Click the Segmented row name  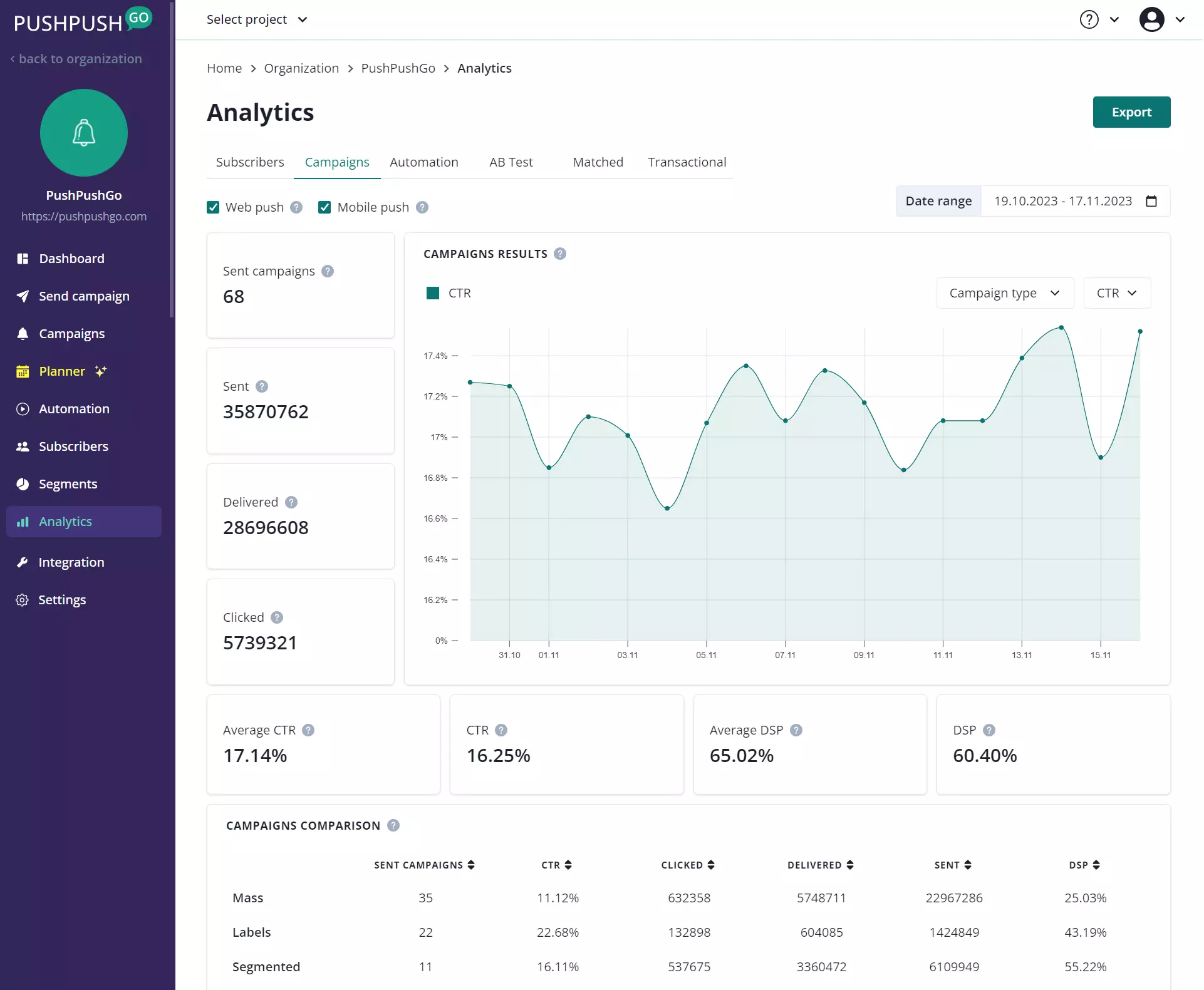click(266, 967)
